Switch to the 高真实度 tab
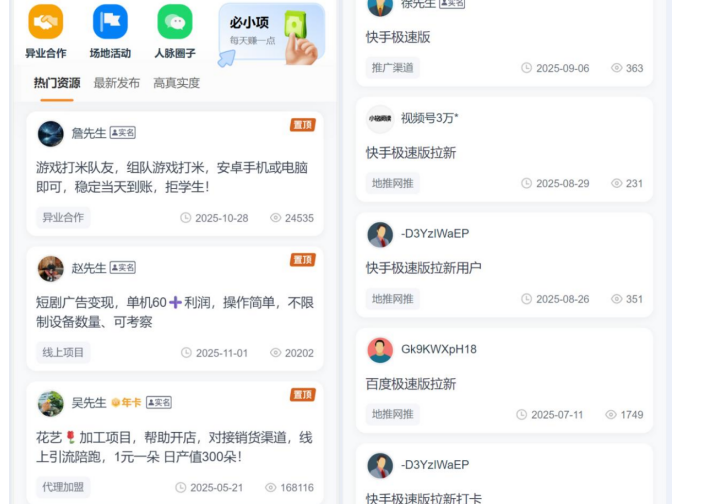This screenshot has height=504, width=703. point(177,83)
